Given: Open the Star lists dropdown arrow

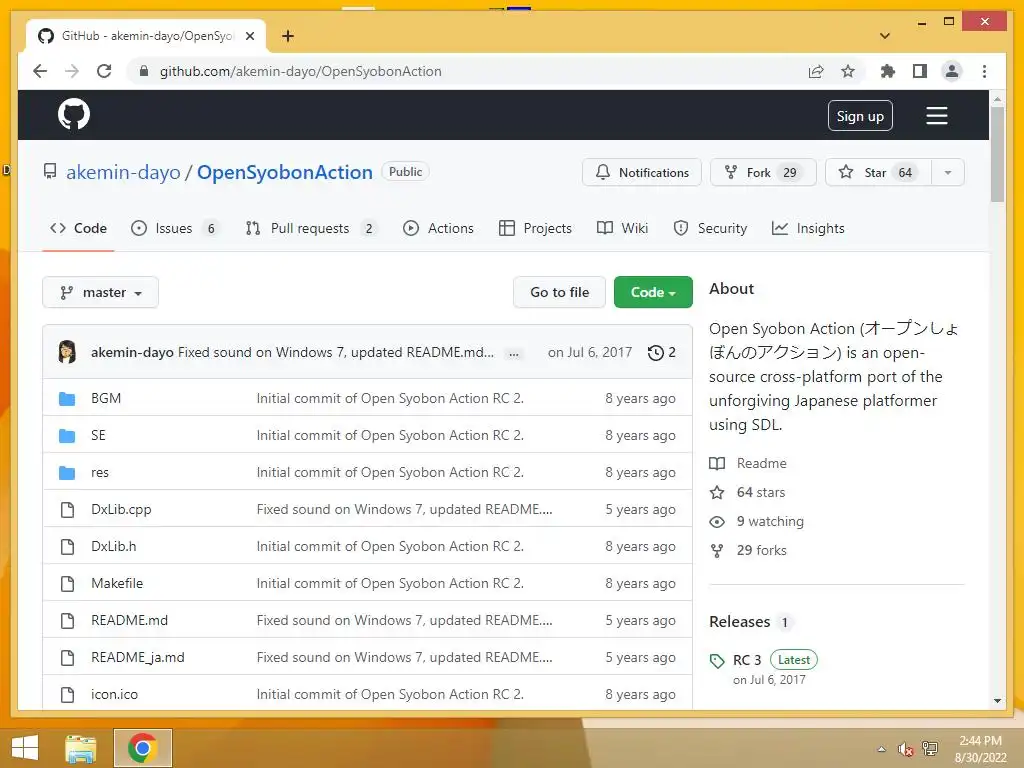Looking at the screenshot, I should click(x=948, y=172).
